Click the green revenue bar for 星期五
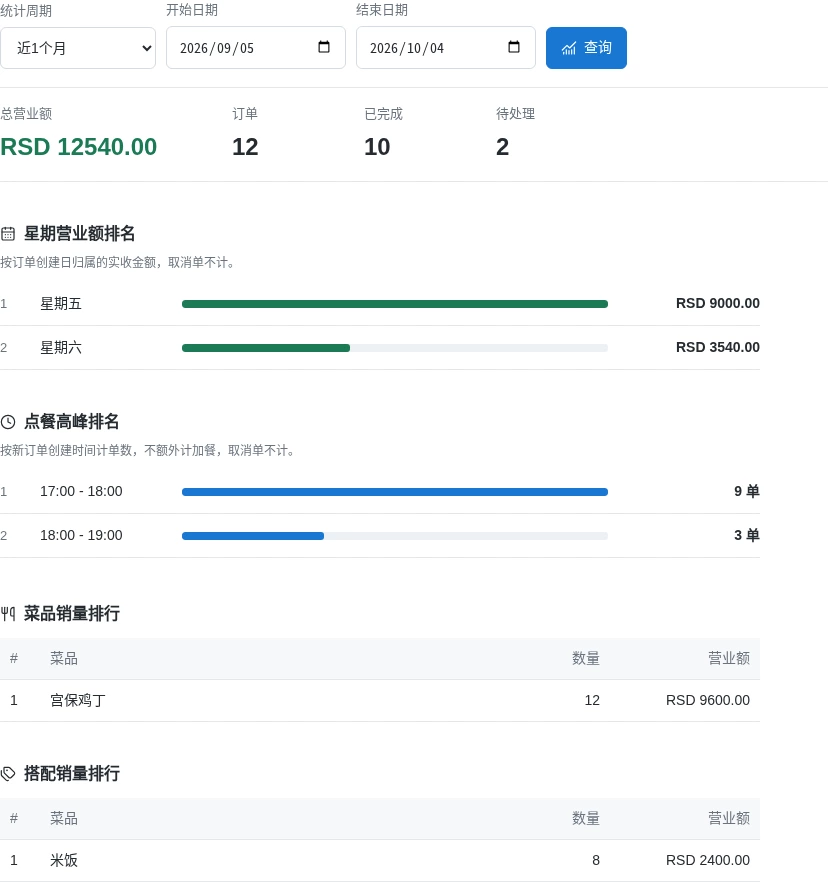 tap(395, 304)
